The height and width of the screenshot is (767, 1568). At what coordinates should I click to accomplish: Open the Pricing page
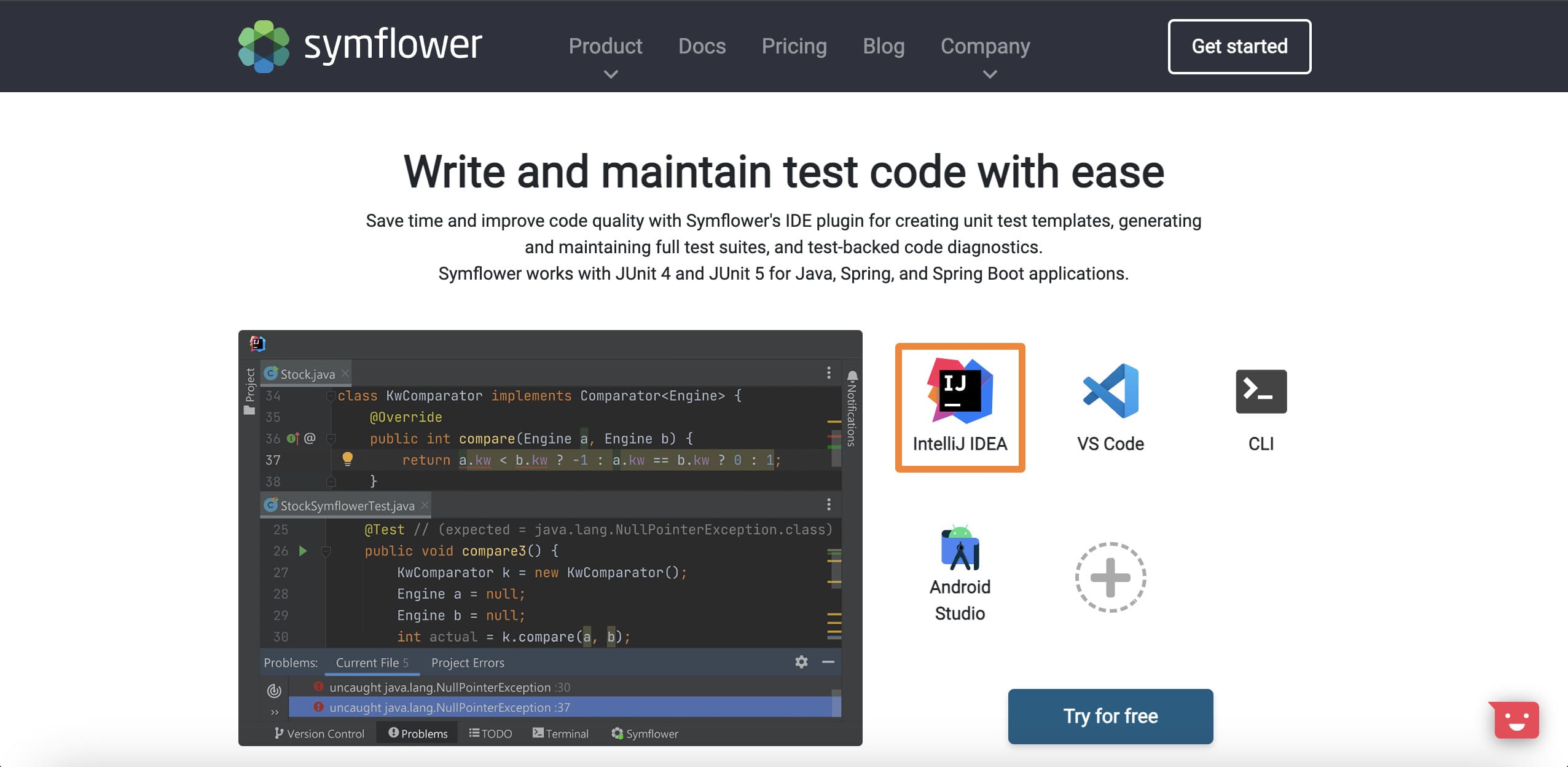tap(794, 46)
